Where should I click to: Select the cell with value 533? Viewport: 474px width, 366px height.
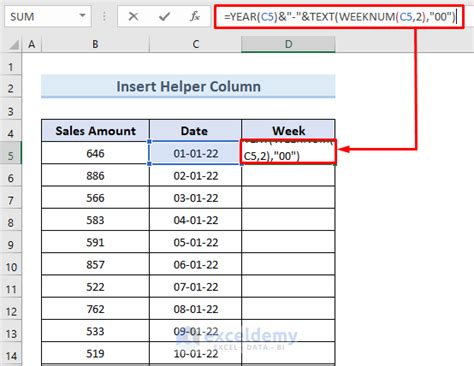tap(95, 331)
